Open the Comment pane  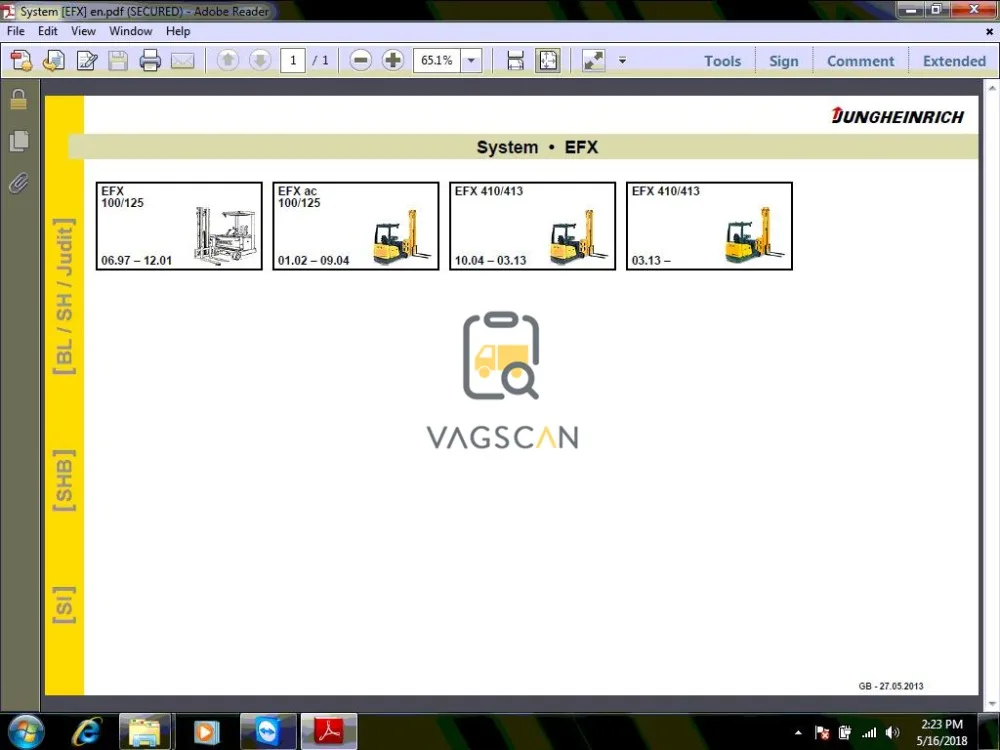pyautogui.click(x=860, y=61)
